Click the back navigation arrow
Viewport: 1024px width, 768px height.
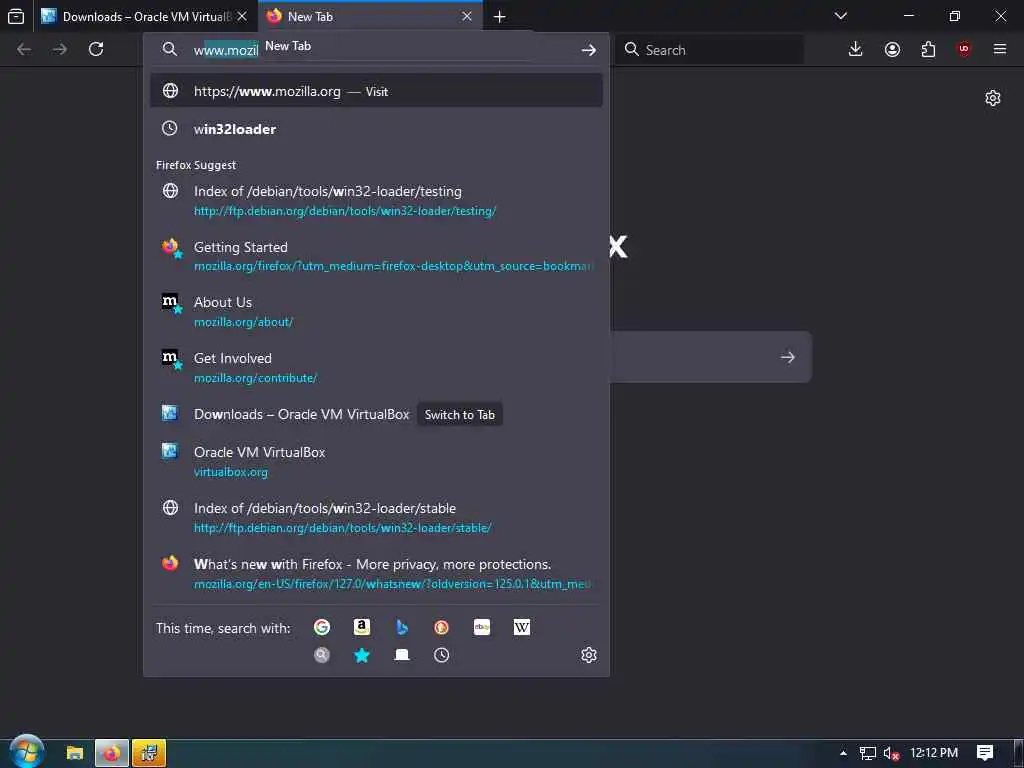coord(24,49)
